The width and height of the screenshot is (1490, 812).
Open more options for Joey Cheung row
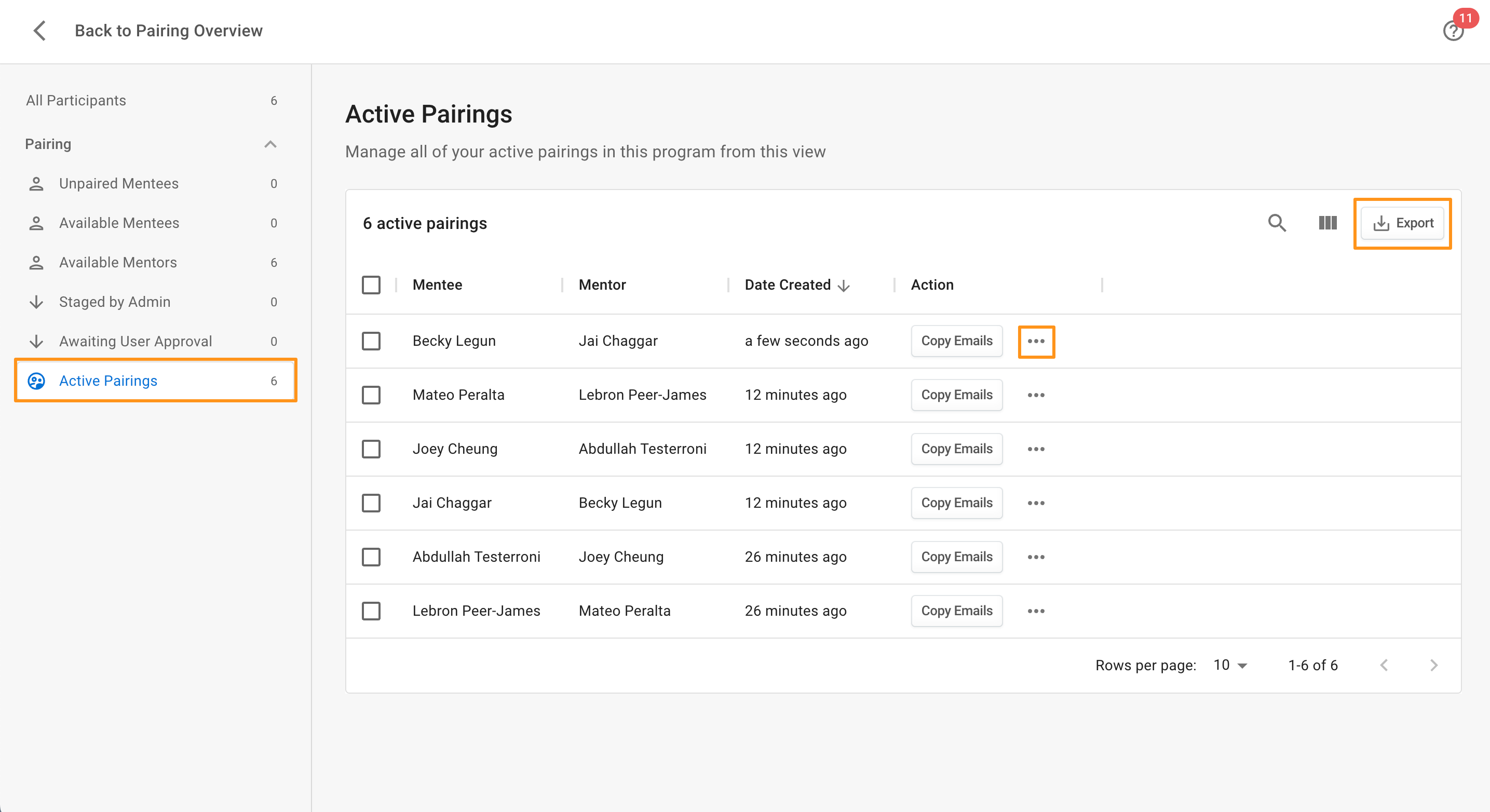(1036, 450)
